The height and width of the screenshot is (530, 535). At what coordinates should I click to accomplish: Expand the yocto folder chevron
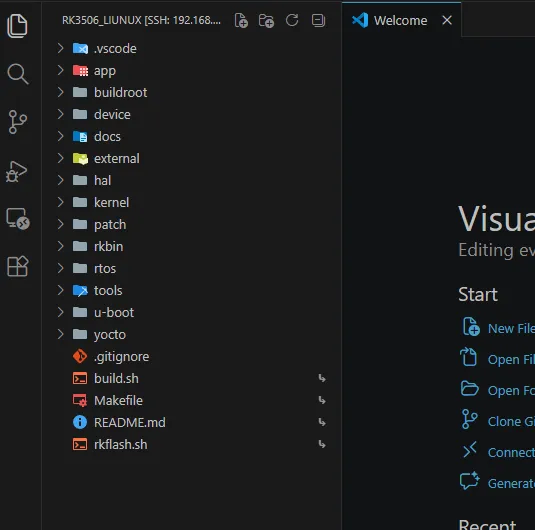[x=60, y=334]
